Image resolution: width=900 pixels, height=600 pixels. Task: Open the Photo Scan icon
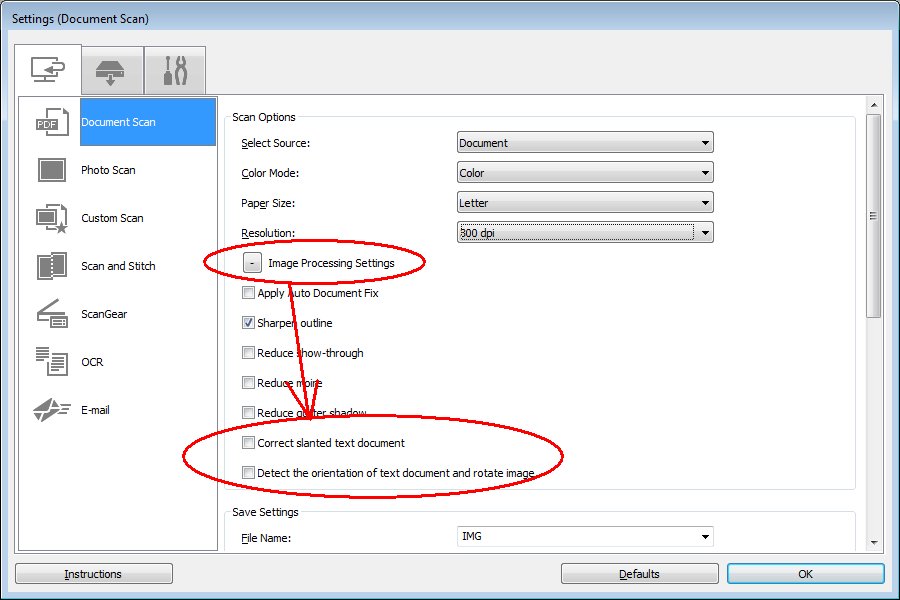[x=50, y=170]
